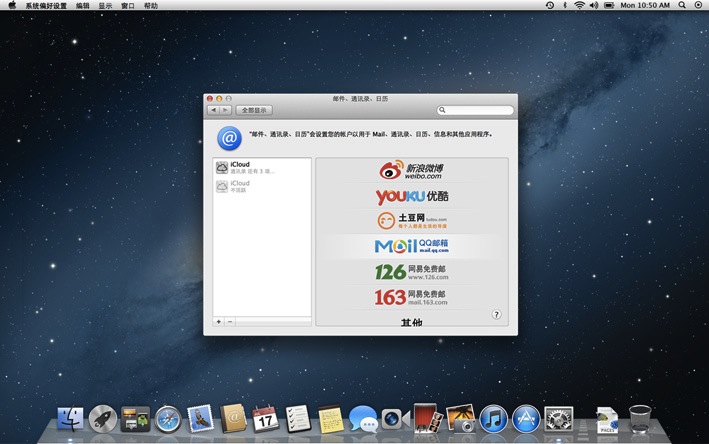Open Calendar icon showing 17
Screen dimensions: 709x444
pos(265,419)
